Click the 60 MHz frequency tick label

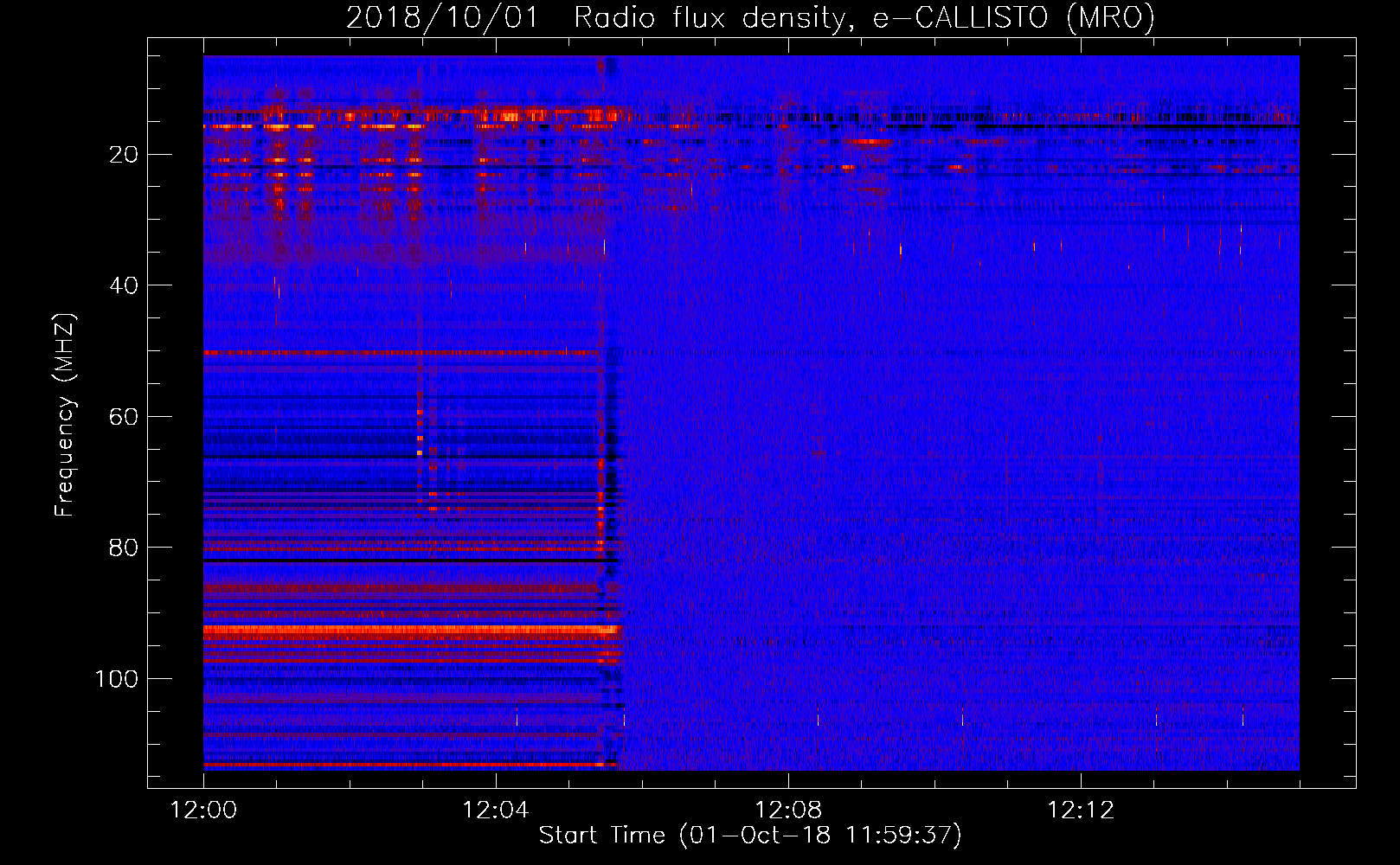[124, 417]
